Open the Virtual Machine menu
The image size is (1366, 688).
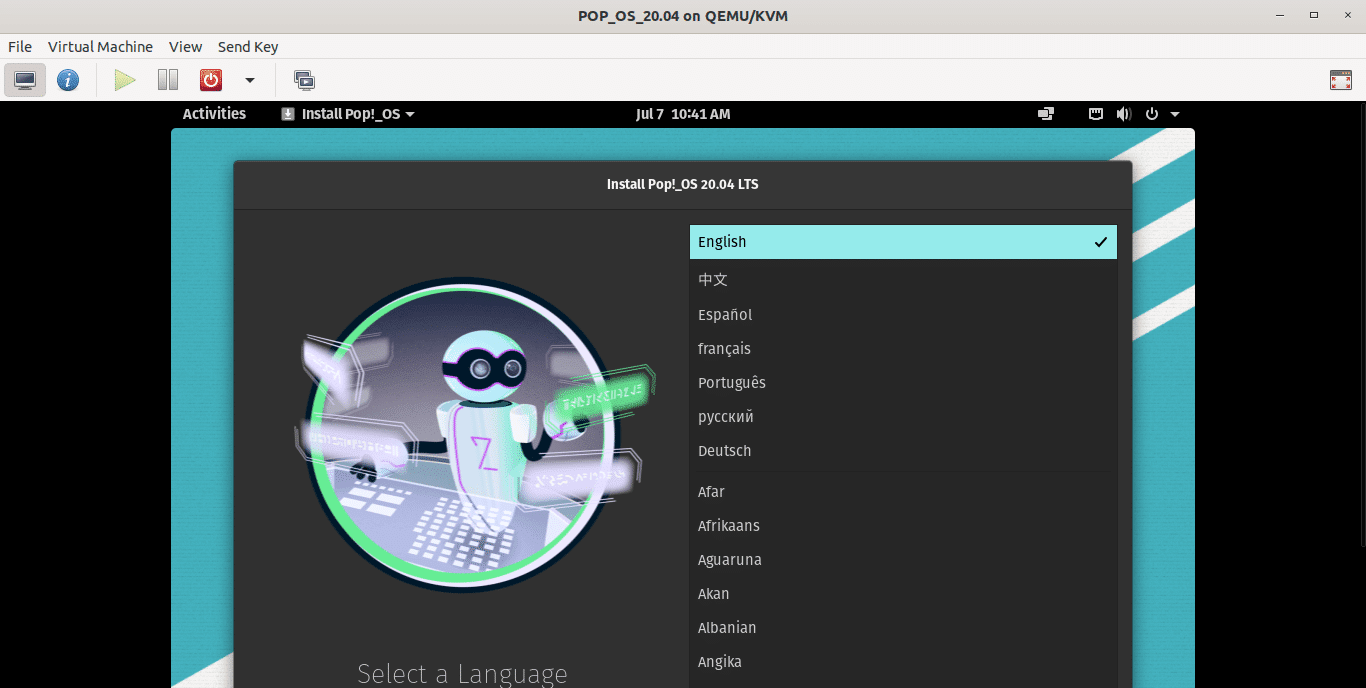100,47
